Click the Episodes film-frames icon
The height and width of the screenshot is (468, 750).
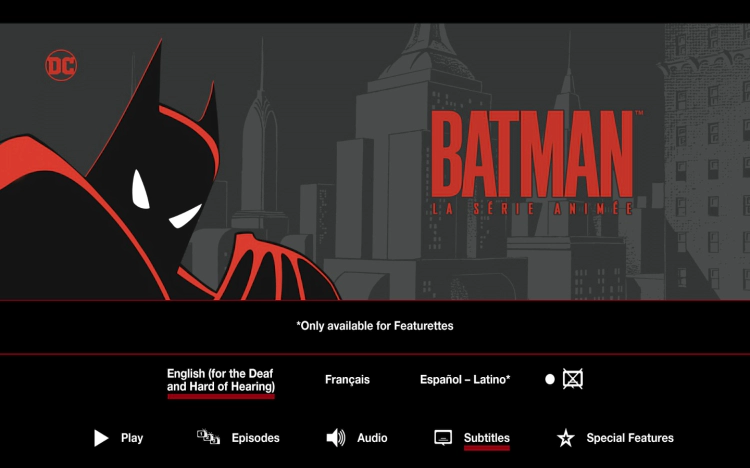point(209,437)
